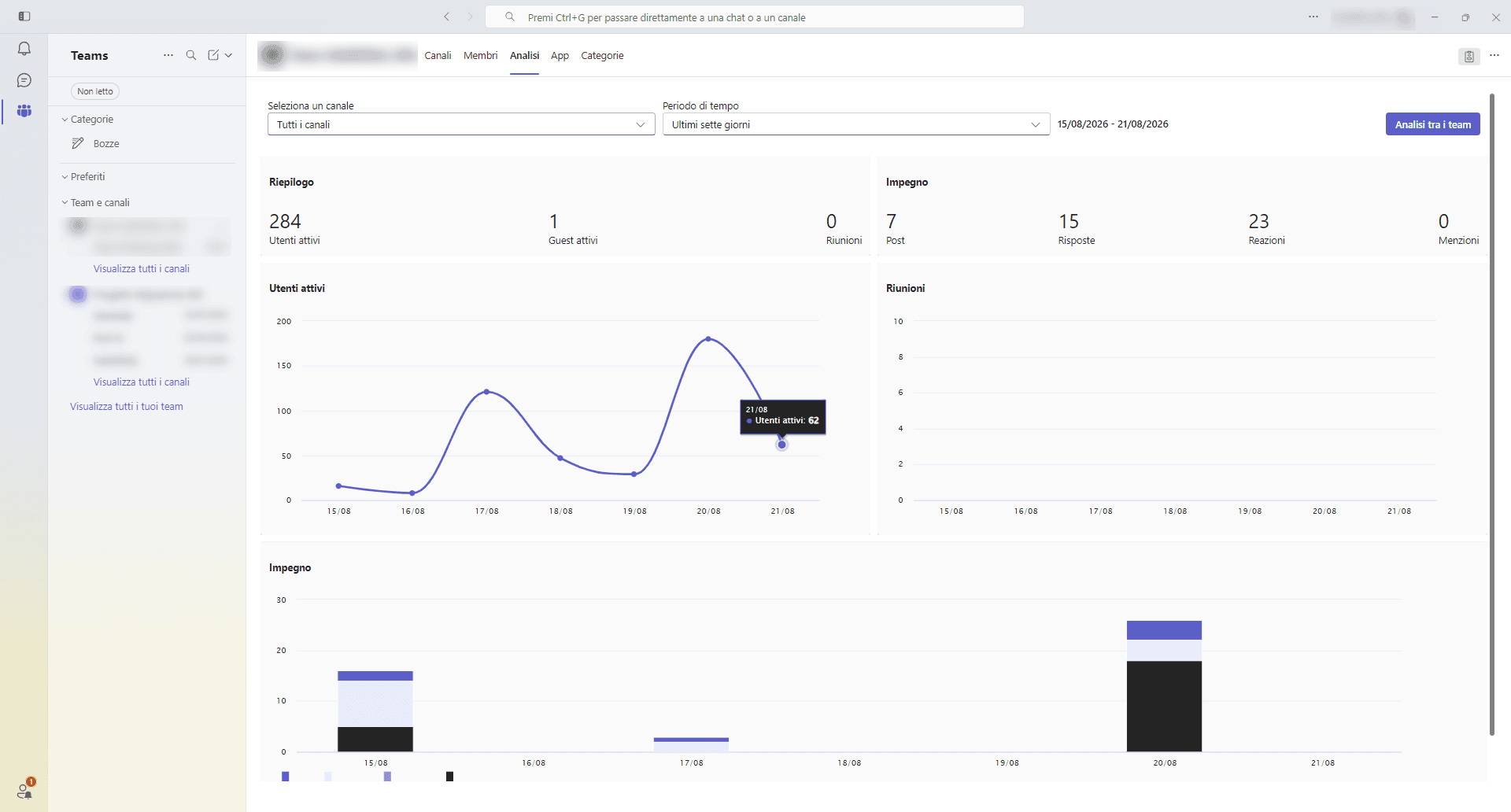Open the Tutti i canali dropdown

(x=461, y=124)
